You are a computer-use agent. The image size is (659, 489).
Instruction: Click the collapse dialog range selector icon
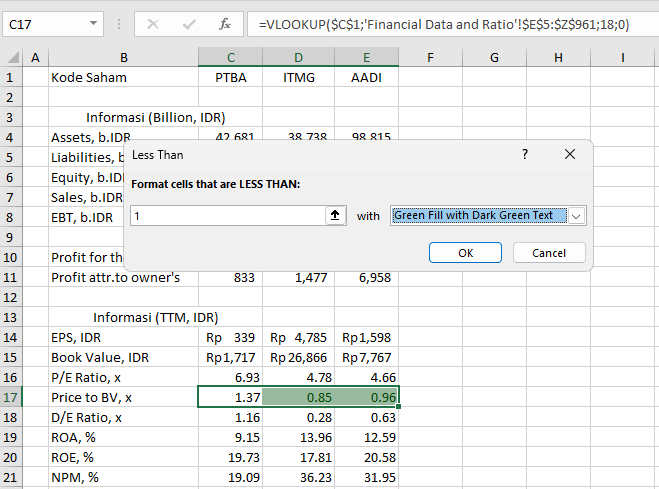(x=334, y=216)
